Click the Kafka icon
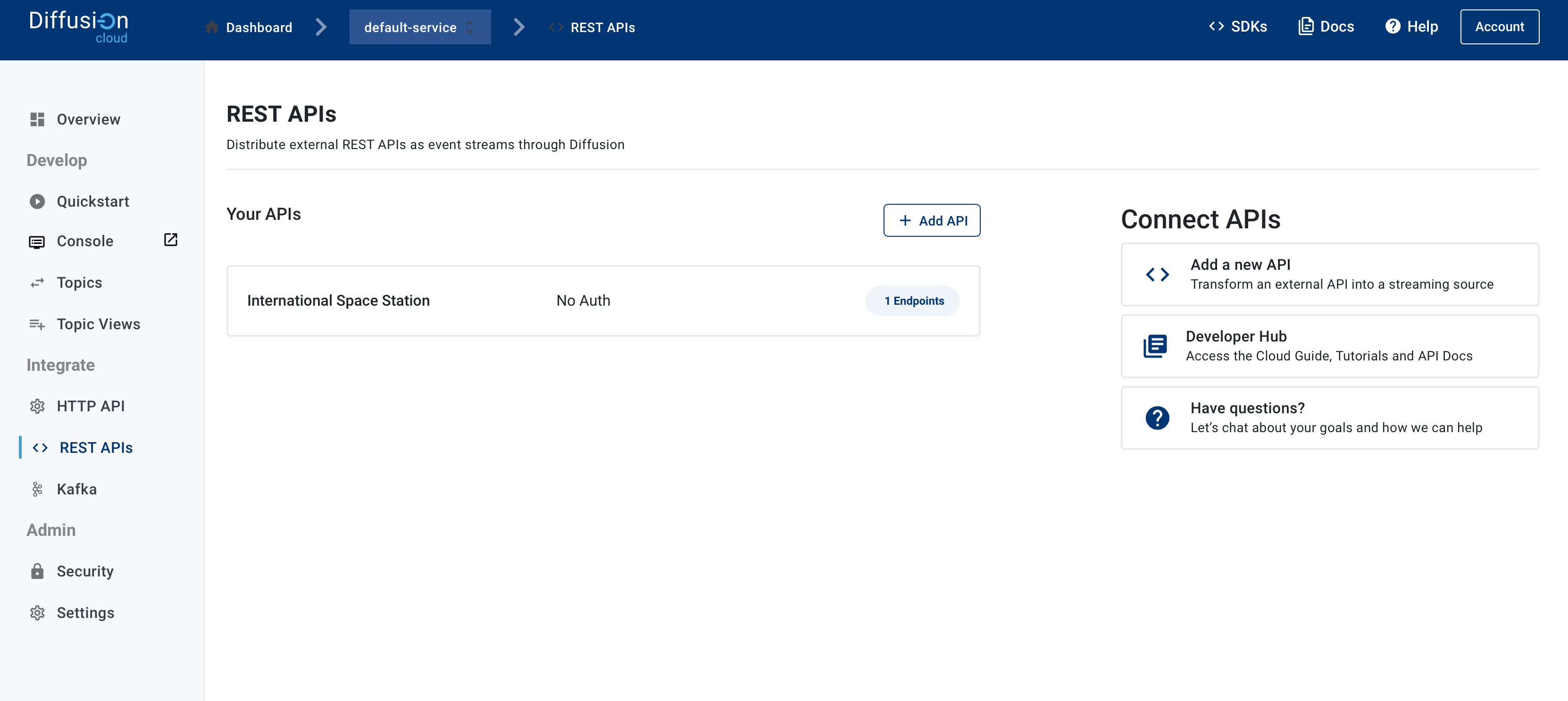The height and width of the screenshot is (701, 1568). pyautogui.click(x=37, y=489)
